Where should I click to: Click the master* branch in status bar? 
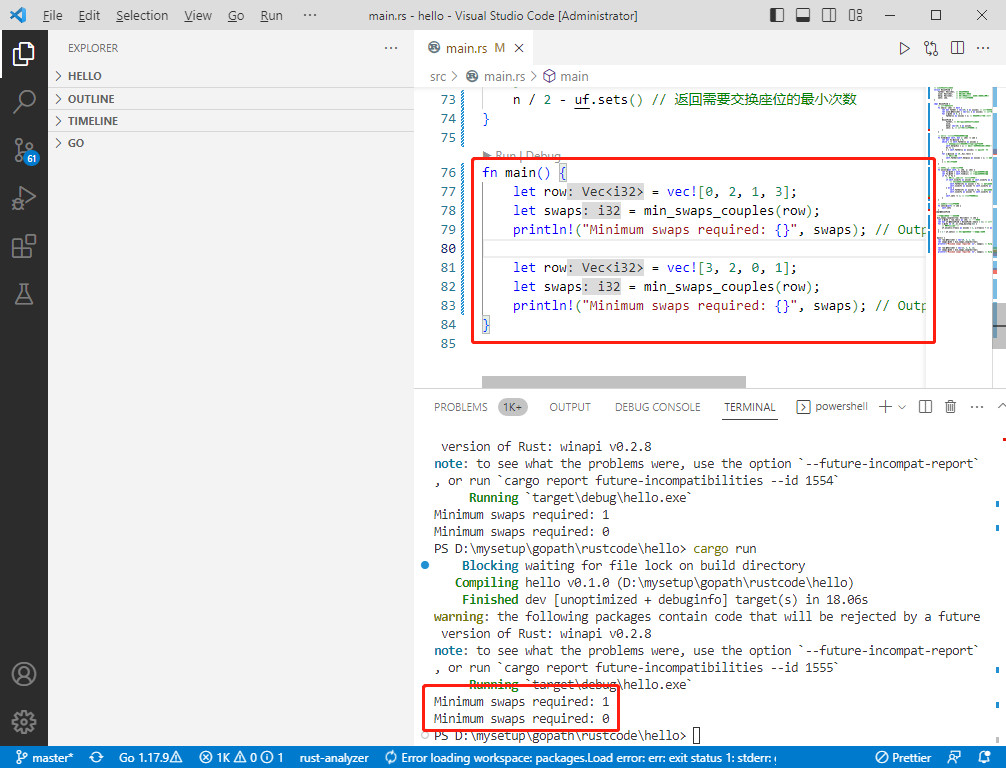click(x=44, y=757)
